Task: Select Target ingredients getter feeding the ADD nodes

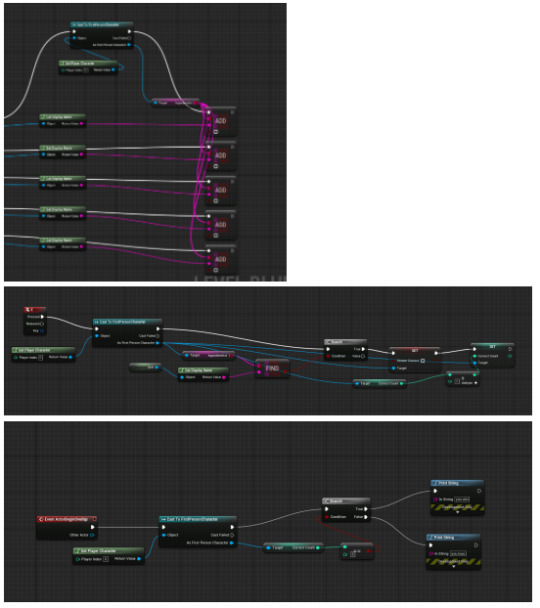Action: [176, 103]
